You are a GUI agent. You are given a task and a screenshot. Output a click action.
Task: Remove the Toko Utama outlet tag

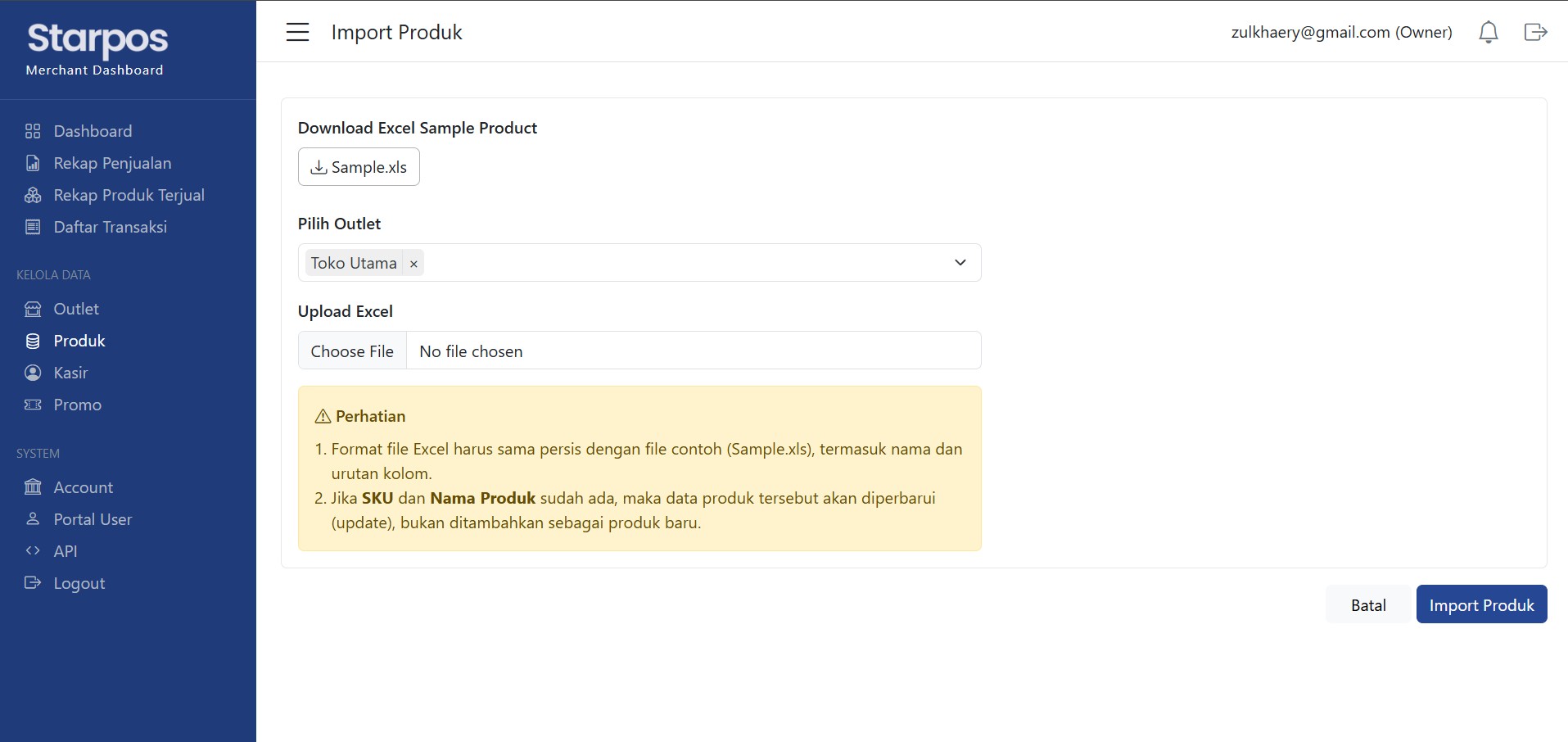click(413, 264)
